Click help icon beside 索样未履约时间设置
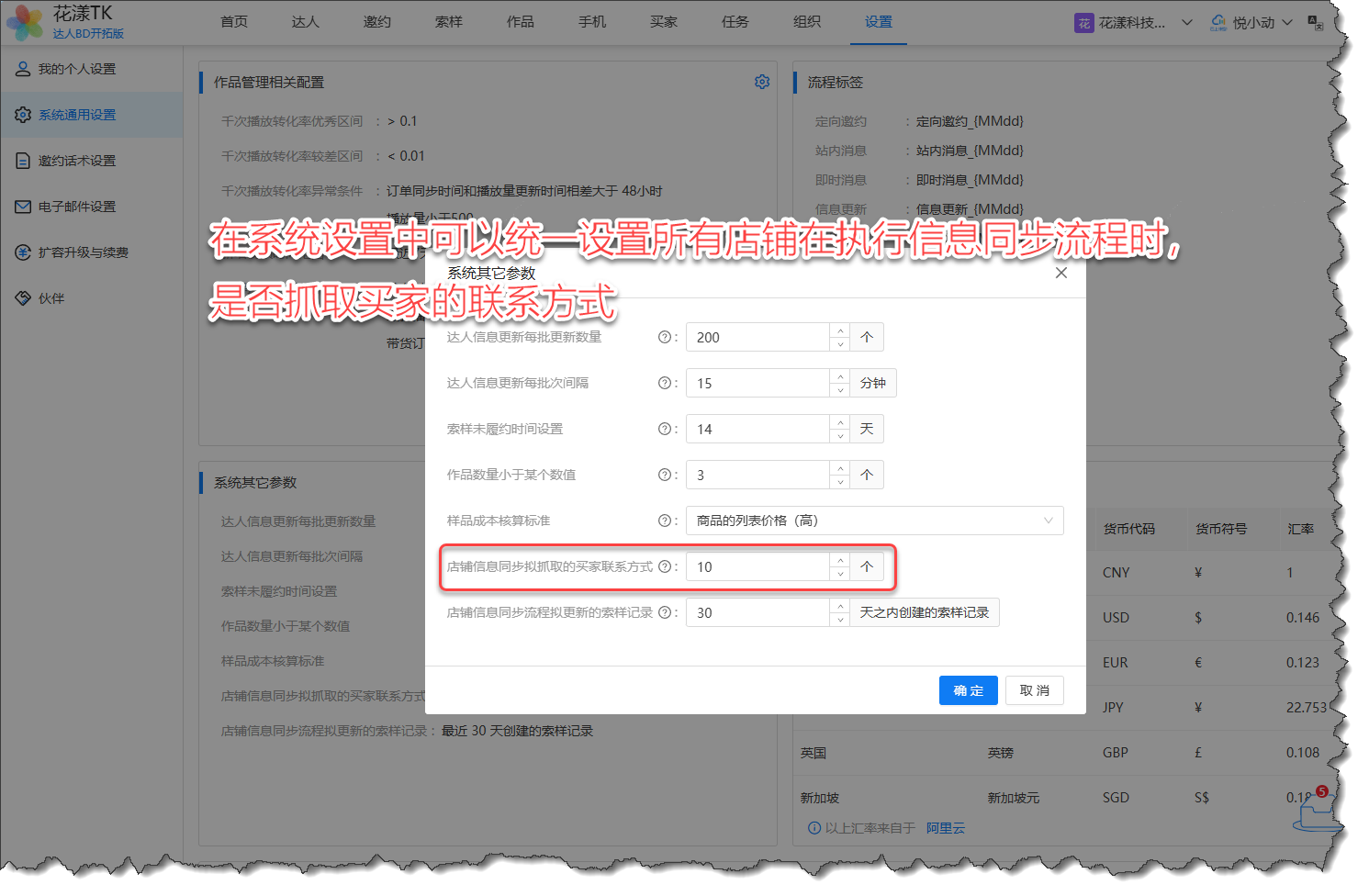The image size is (1369, 896). pyautogui.click(x=664, y=429)
